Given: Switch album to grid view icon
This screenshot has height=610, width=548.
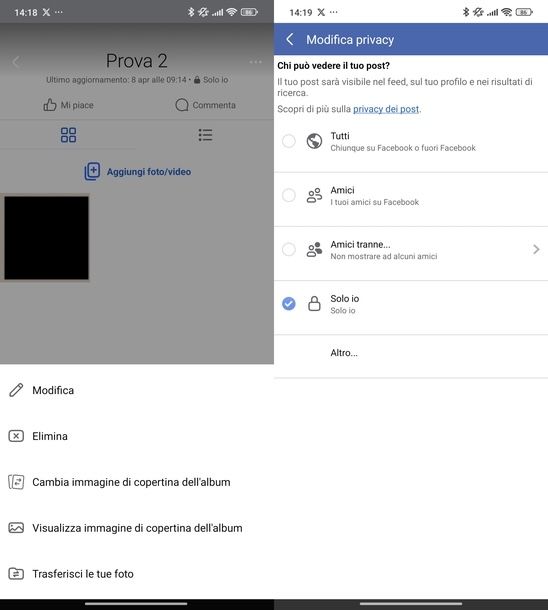Looking at the screenshot, I should (68, 135).
